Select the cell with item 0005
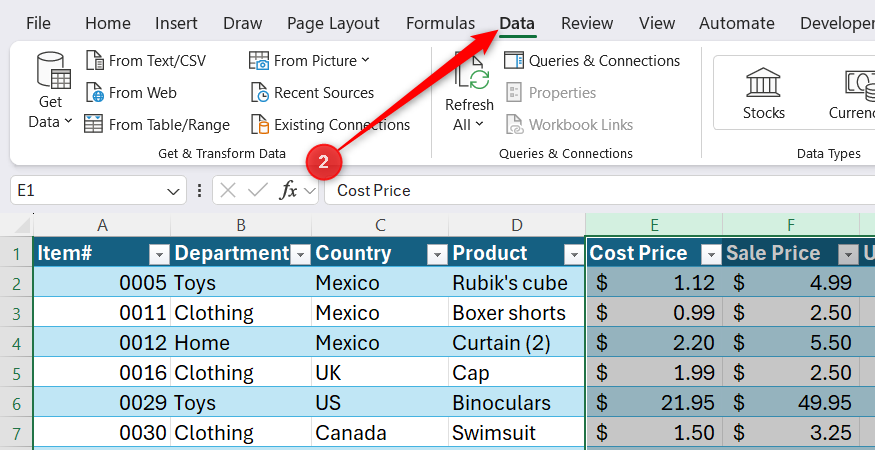The image size is (875, 450). tap(102, 283)
